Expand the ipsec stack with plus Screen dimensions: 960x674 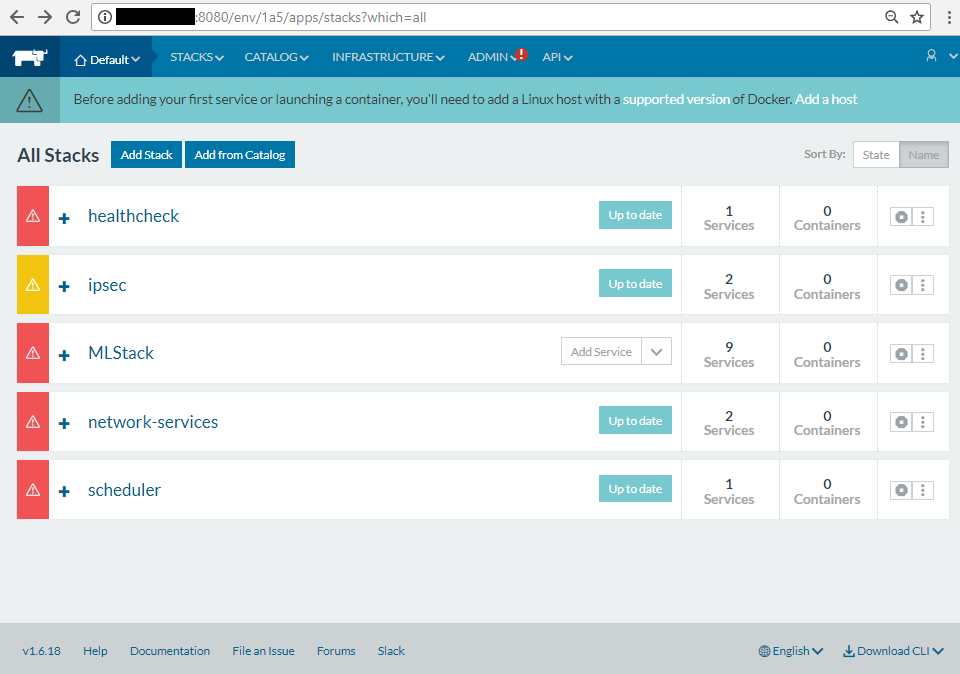click(64, 286)
